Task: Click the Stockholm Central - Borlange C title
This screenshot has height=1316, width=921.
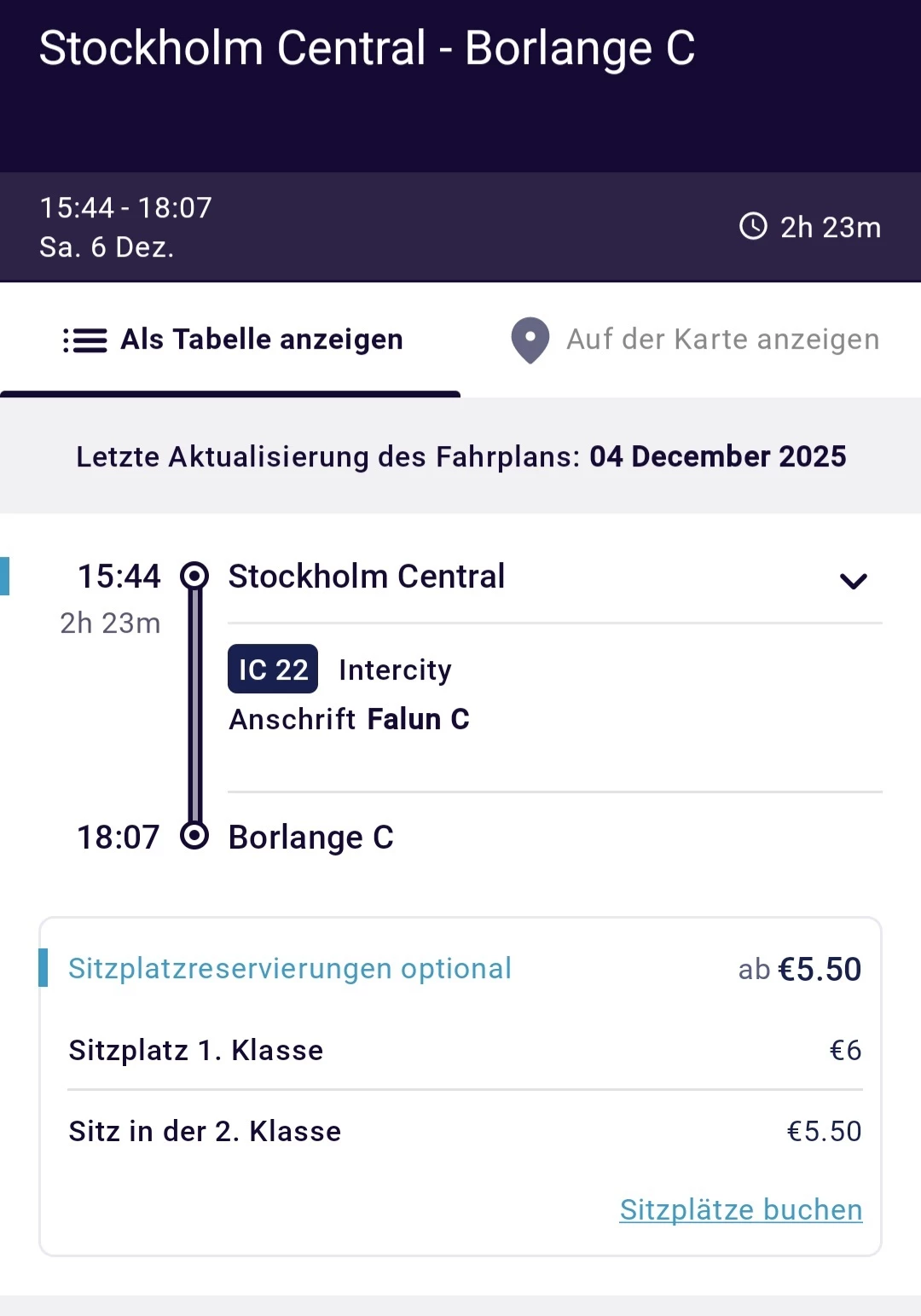Action: coord(367,48)
